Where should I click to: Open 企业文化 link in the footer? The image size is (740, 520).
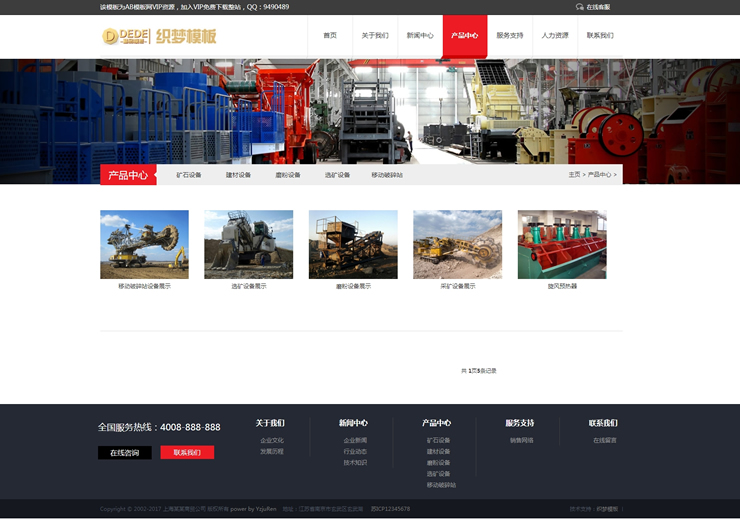[x=272, y=440]
